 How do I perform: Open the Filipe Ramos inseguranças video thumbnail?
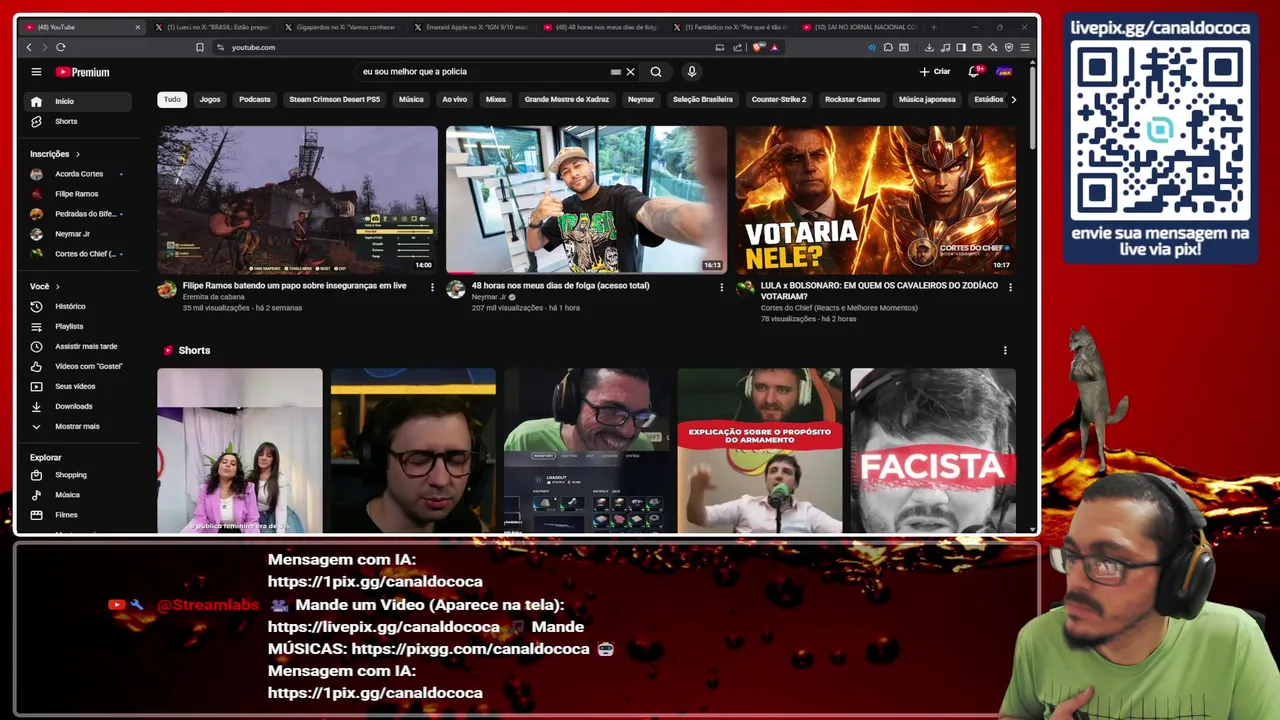[297, 199]
